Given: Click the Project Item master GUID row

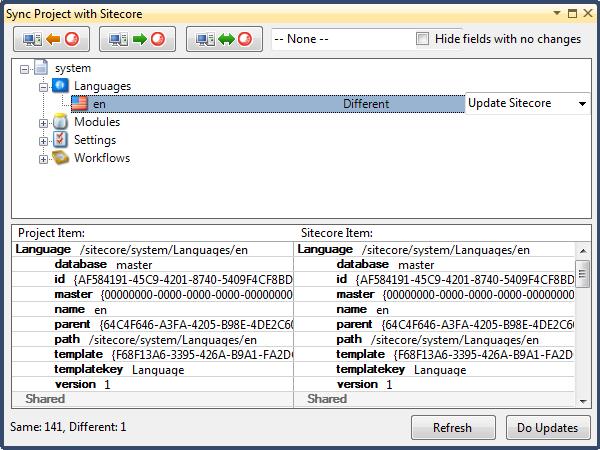Looking at the screenshot, I should 153,294.
